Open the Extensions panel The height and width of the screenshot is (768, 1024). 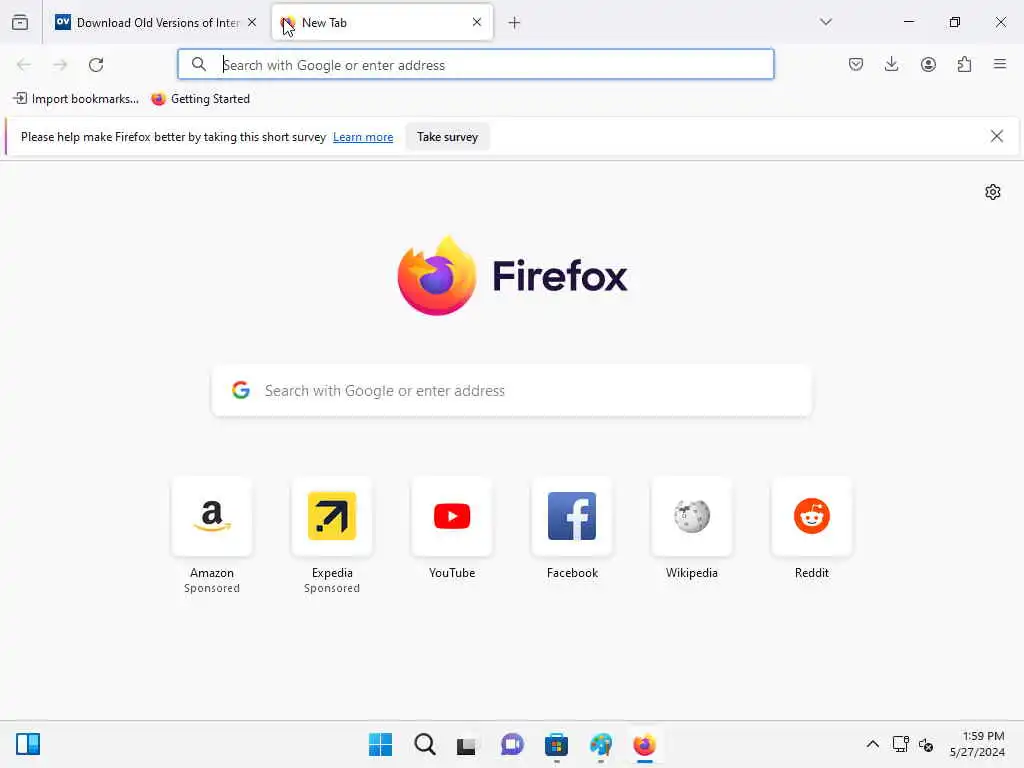(964, 64)
